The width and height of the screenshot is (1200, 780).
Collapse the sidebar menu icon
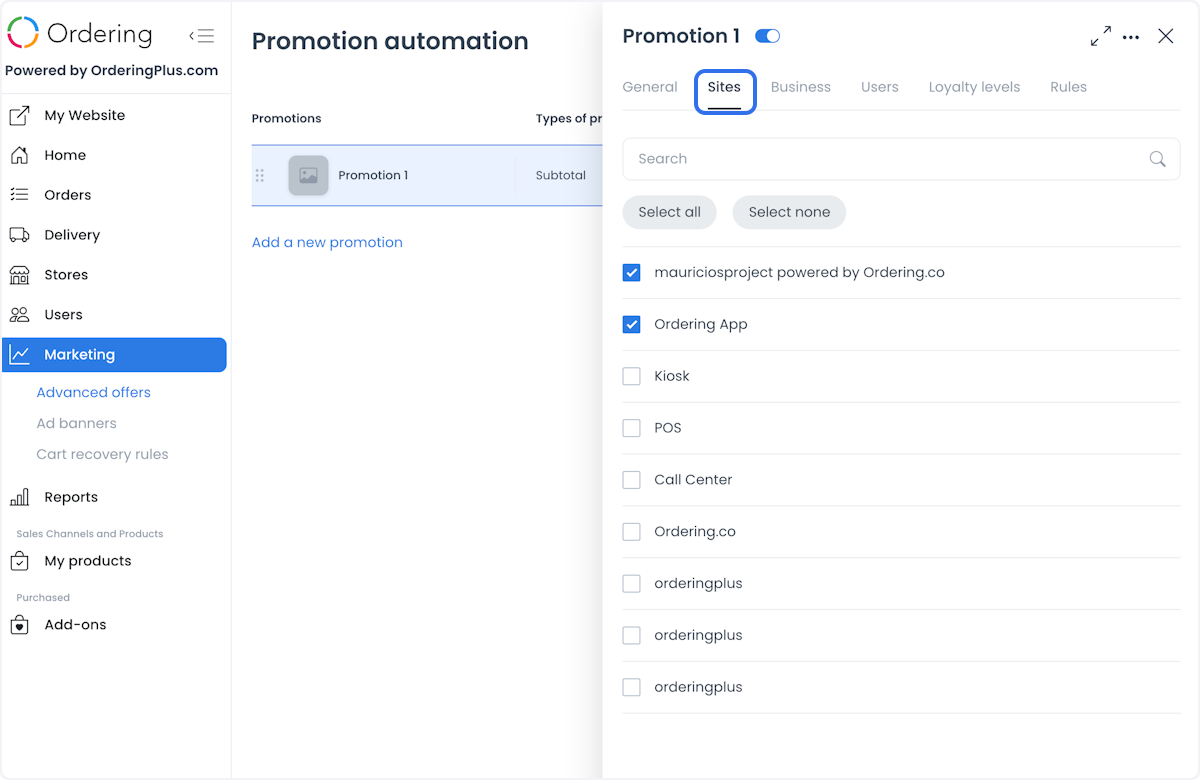[202, 36]
